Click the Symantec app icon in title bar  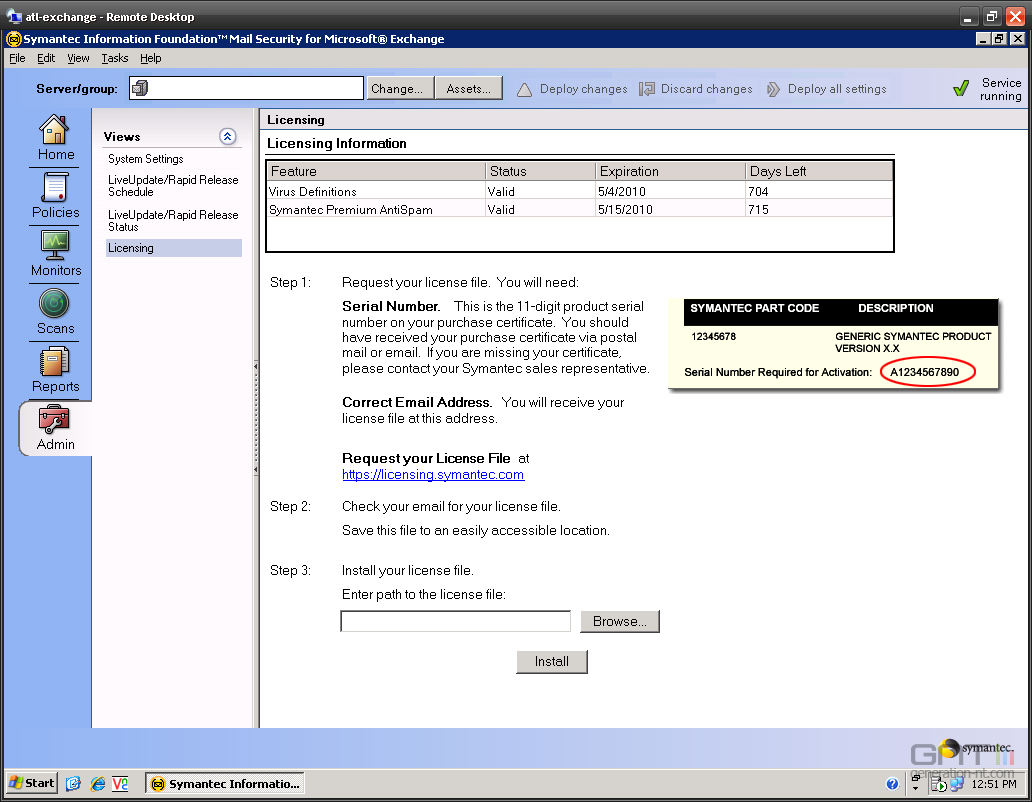(13, 39)
